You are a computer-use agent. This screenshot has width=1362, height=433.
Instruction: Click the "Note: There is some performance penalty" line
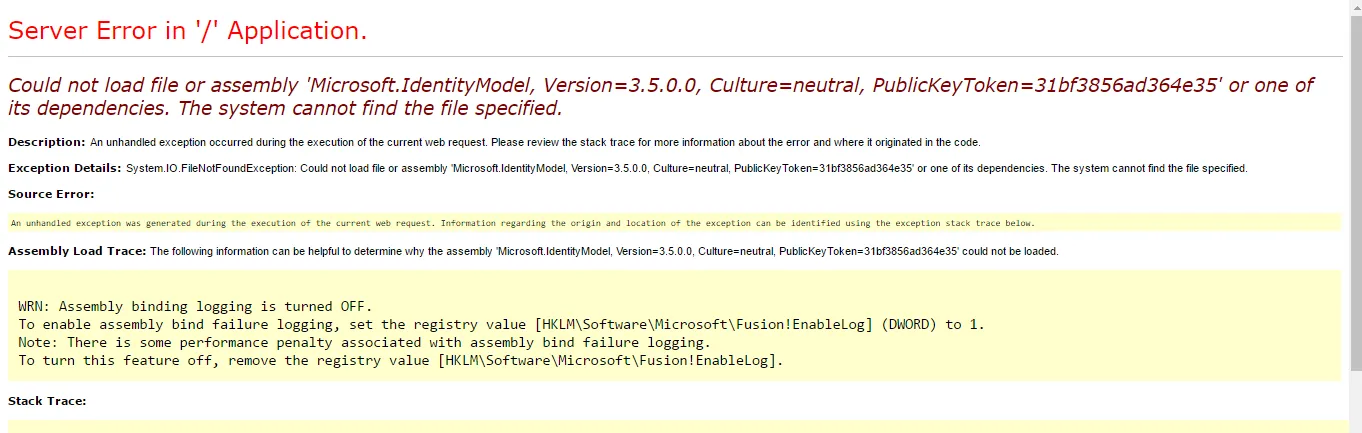coord(364,343)
